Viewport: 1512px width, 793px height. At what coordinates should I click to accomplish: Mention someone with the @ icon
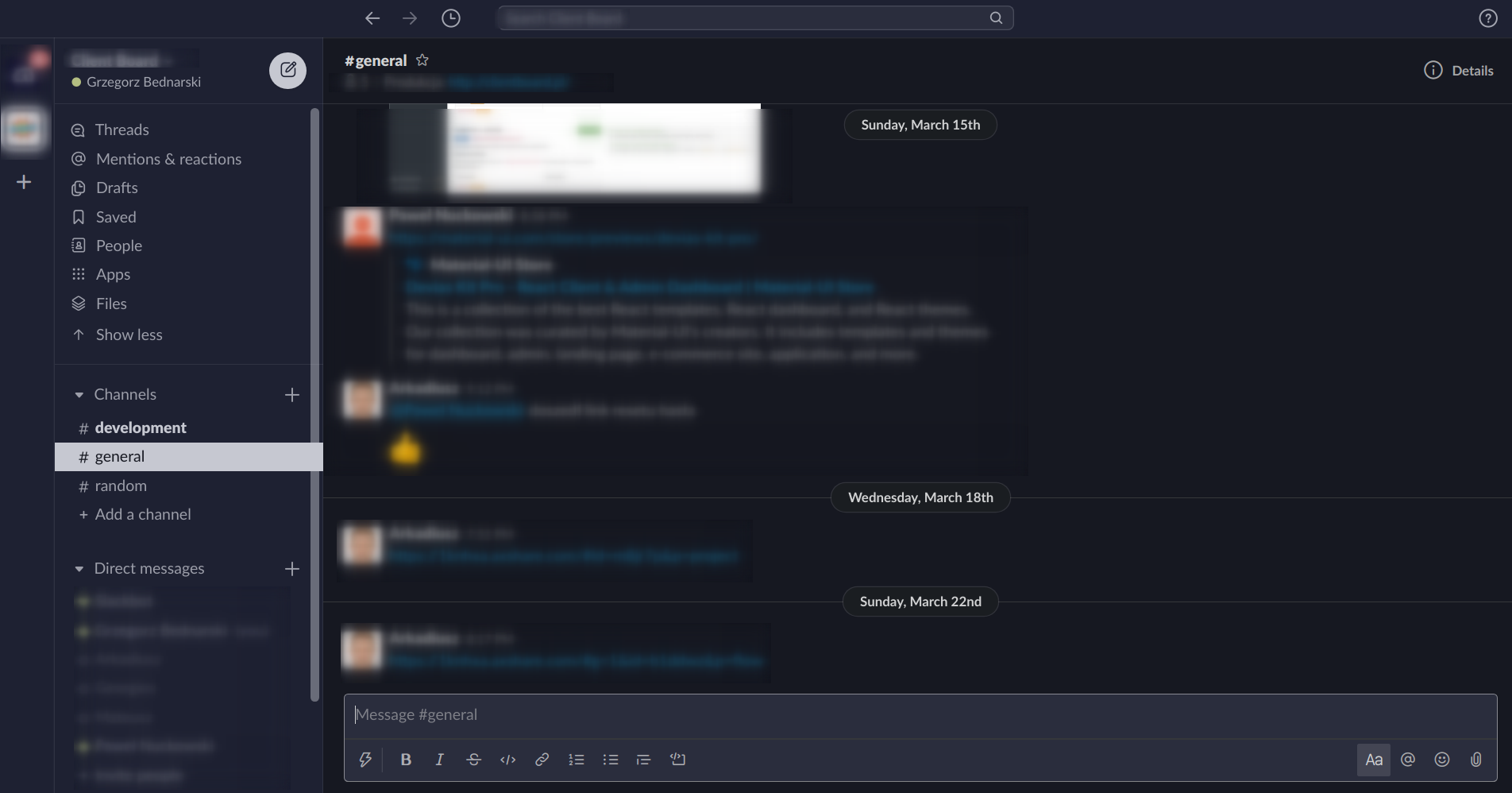pyautogui.click(x=1408, y=760)
